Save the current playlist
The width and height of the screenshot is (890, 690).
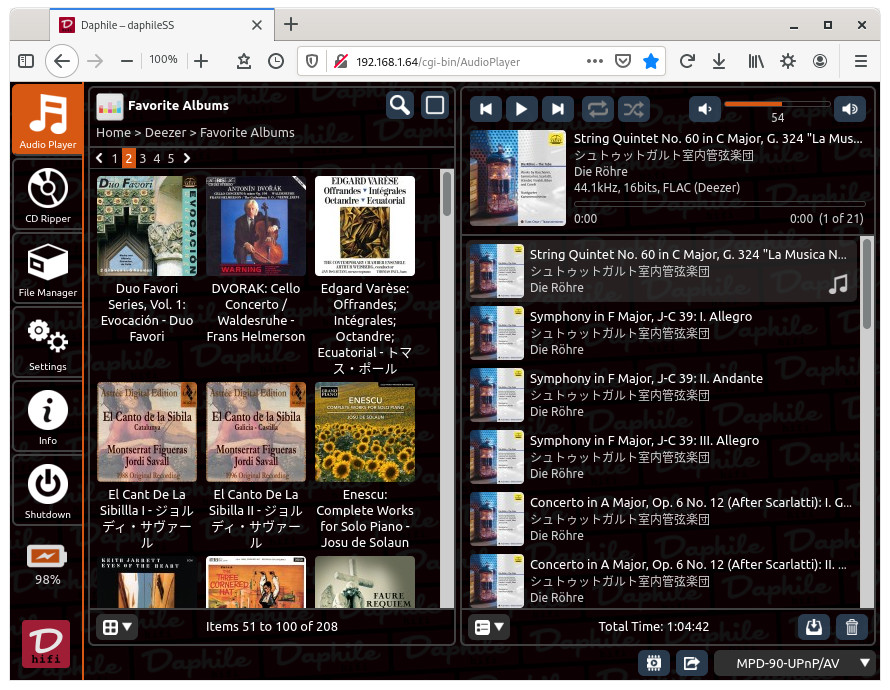pos(814,627)
